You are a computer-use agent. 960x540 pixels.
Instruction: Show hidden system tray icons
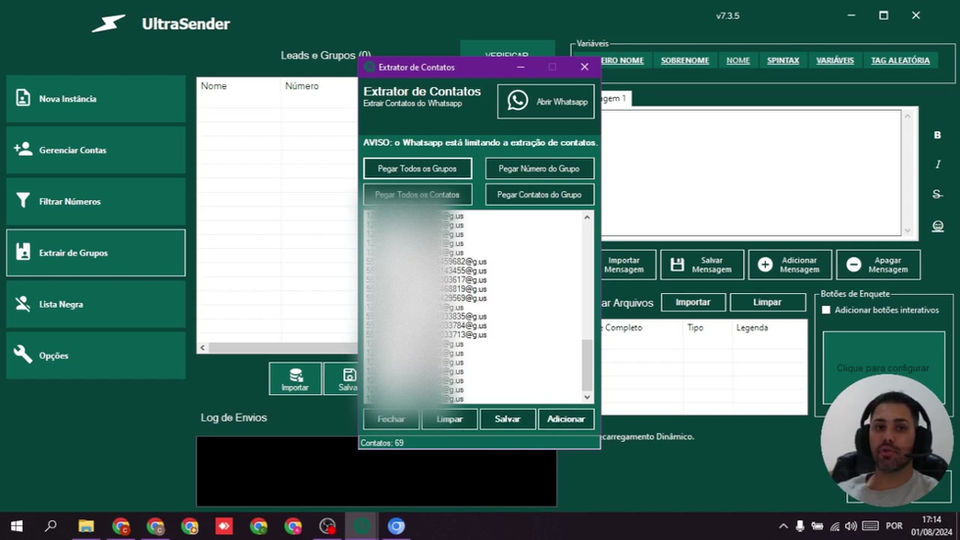coord(783,526)
